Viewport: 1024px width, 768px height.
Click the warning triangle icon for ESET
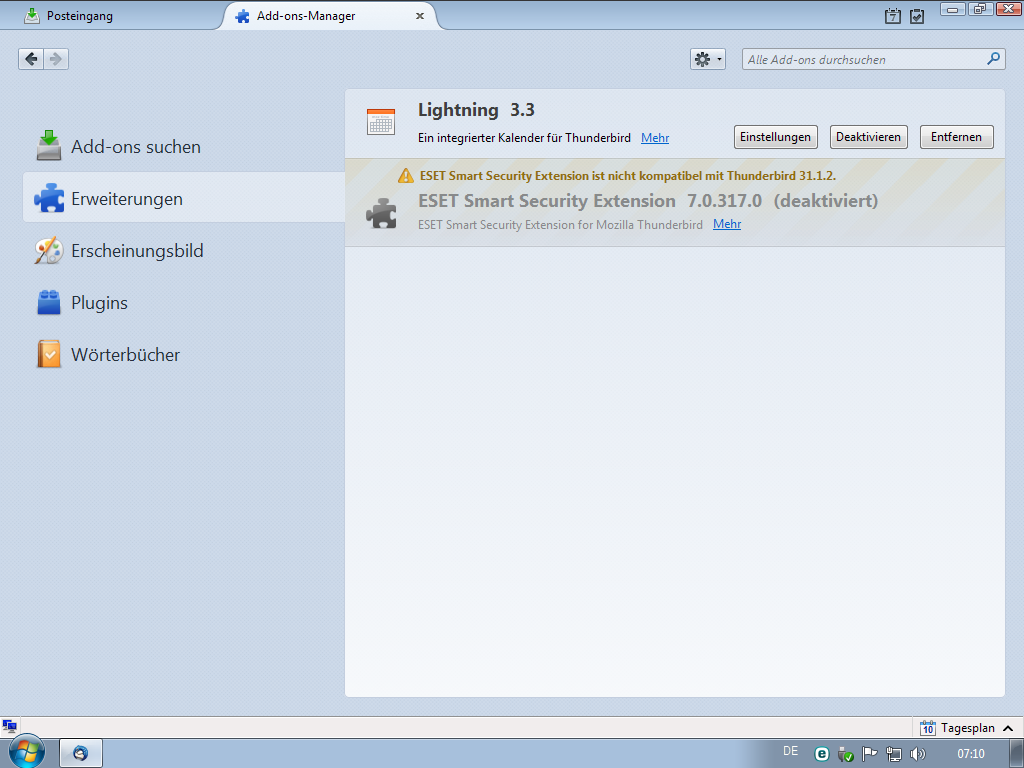[x=406, y=175]
